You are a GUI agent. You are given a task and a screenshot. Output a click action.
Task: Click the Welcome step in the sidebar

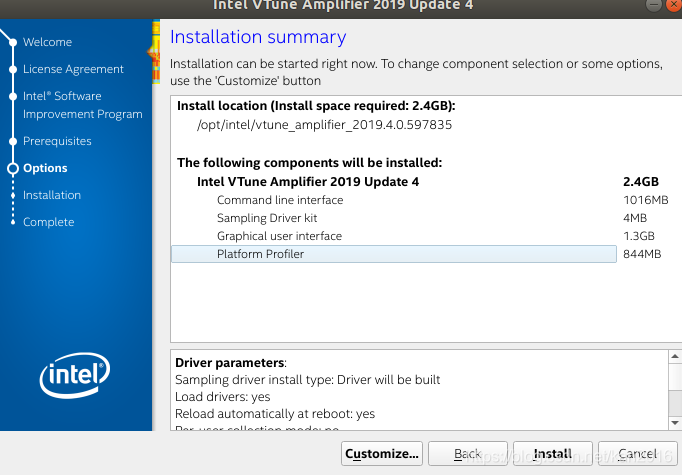[x=47, y=42]
